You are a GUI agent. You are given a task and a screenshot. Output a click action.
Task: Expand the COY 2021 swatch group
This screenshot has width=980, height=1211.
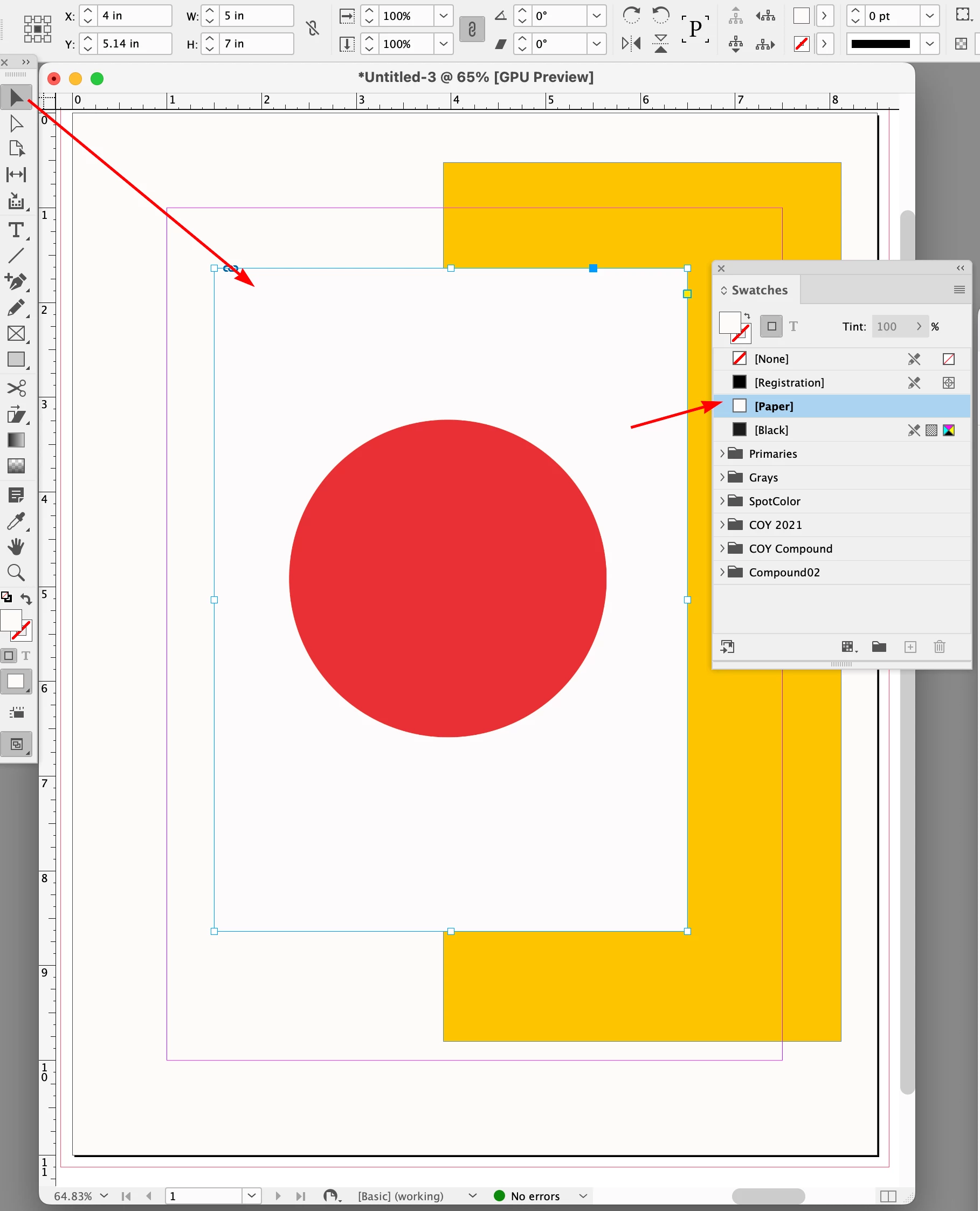pyautogui.click(x=721, y=525)
